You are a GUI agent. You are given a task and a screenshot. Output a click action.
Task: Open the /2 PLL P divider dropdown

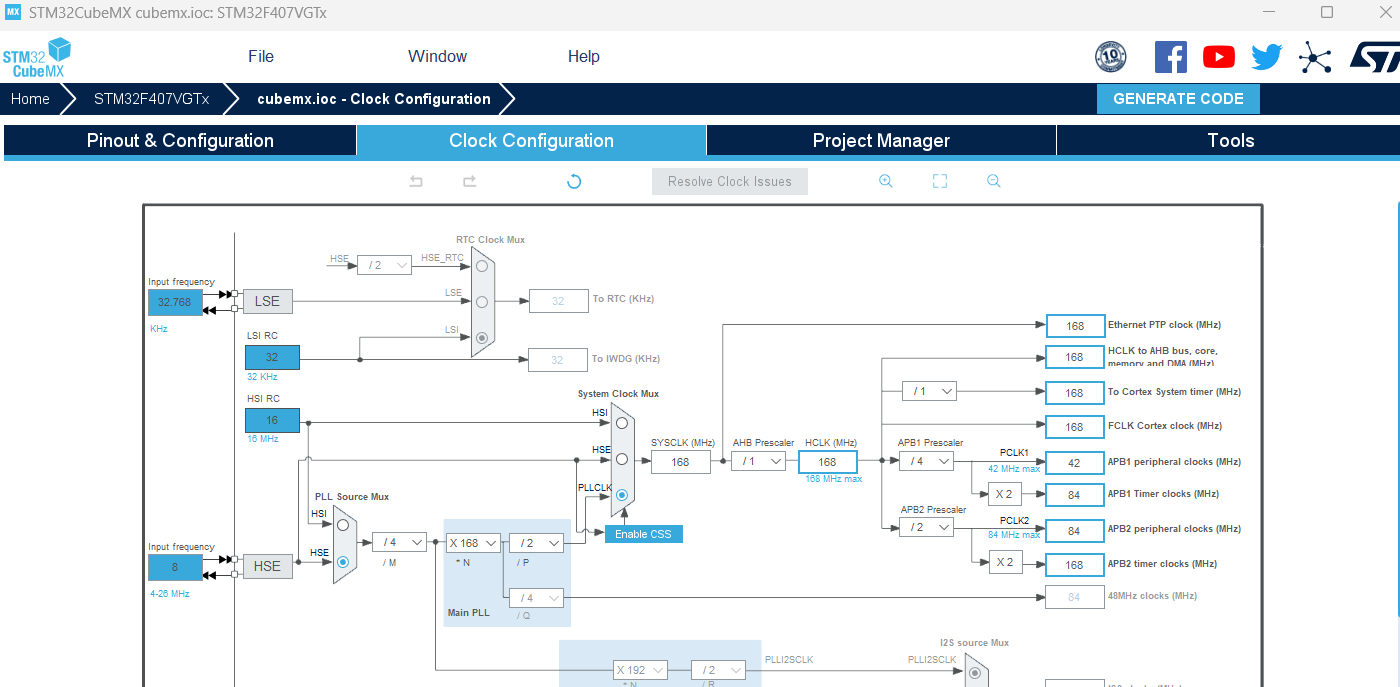pyautogui.click(x=536, y=543)
